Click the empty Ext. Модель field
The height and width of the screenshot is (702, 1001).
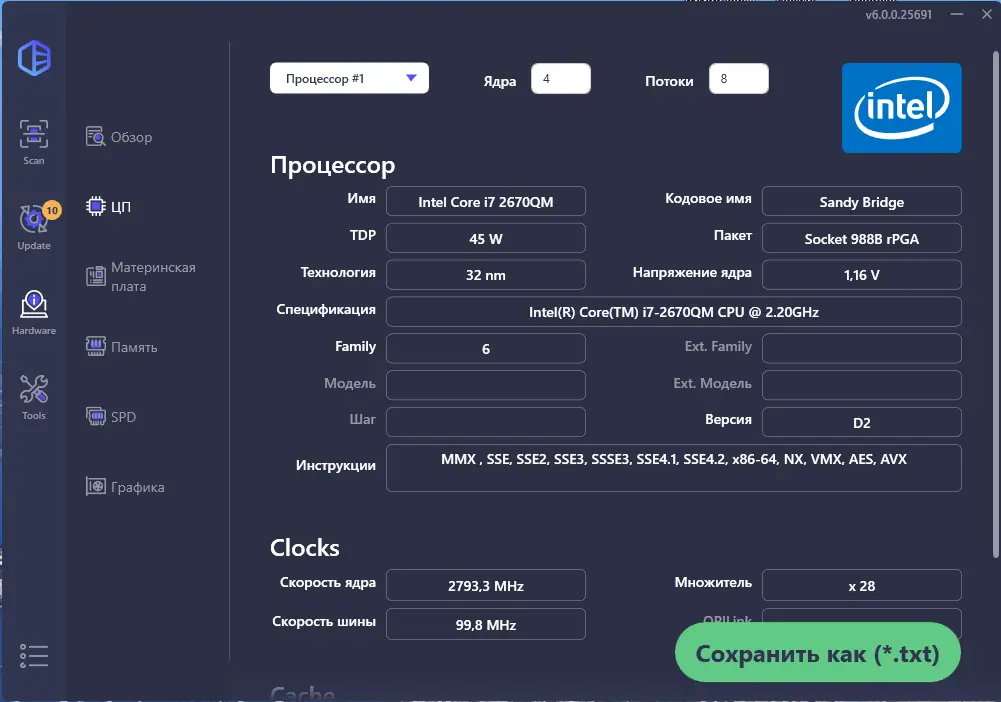point(862,385)
